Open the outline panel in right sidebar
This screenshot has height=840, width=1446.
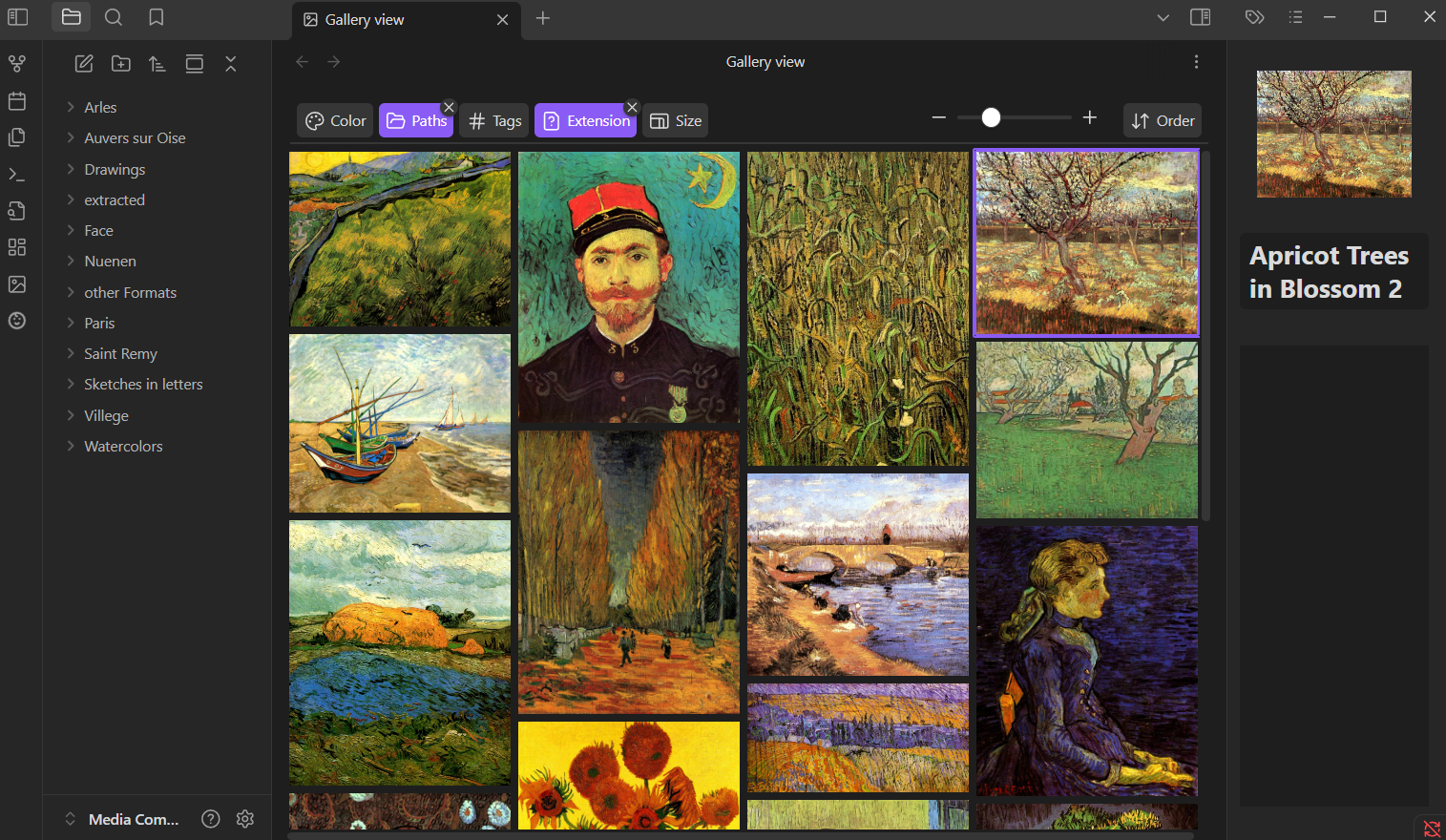[x=1295, y=17]
